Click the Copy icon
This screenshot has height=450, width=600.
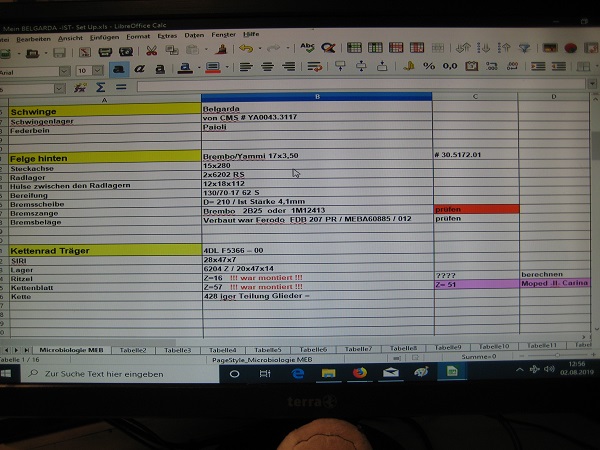point(172,50)
